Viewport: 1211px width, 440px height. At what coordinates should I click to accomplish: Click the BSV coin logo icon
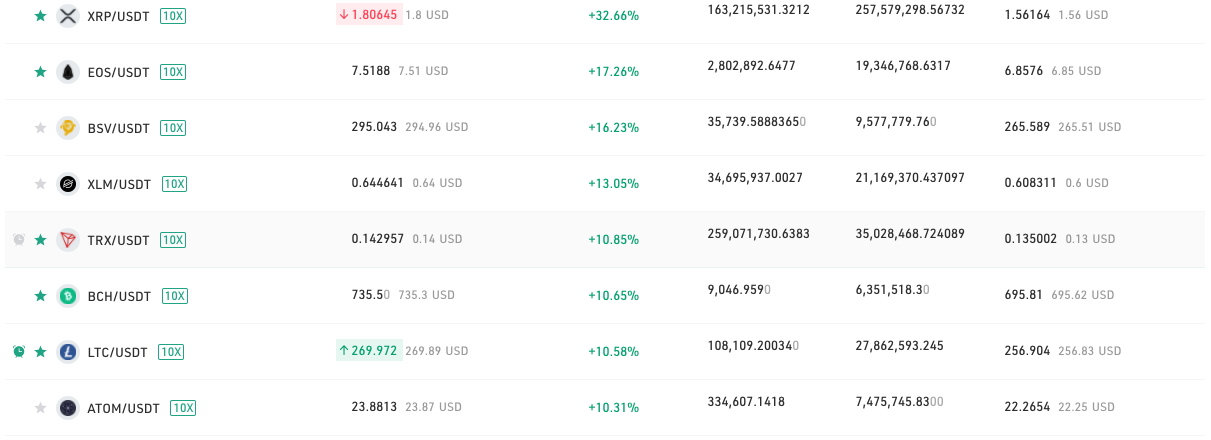(x=68, y=128)
